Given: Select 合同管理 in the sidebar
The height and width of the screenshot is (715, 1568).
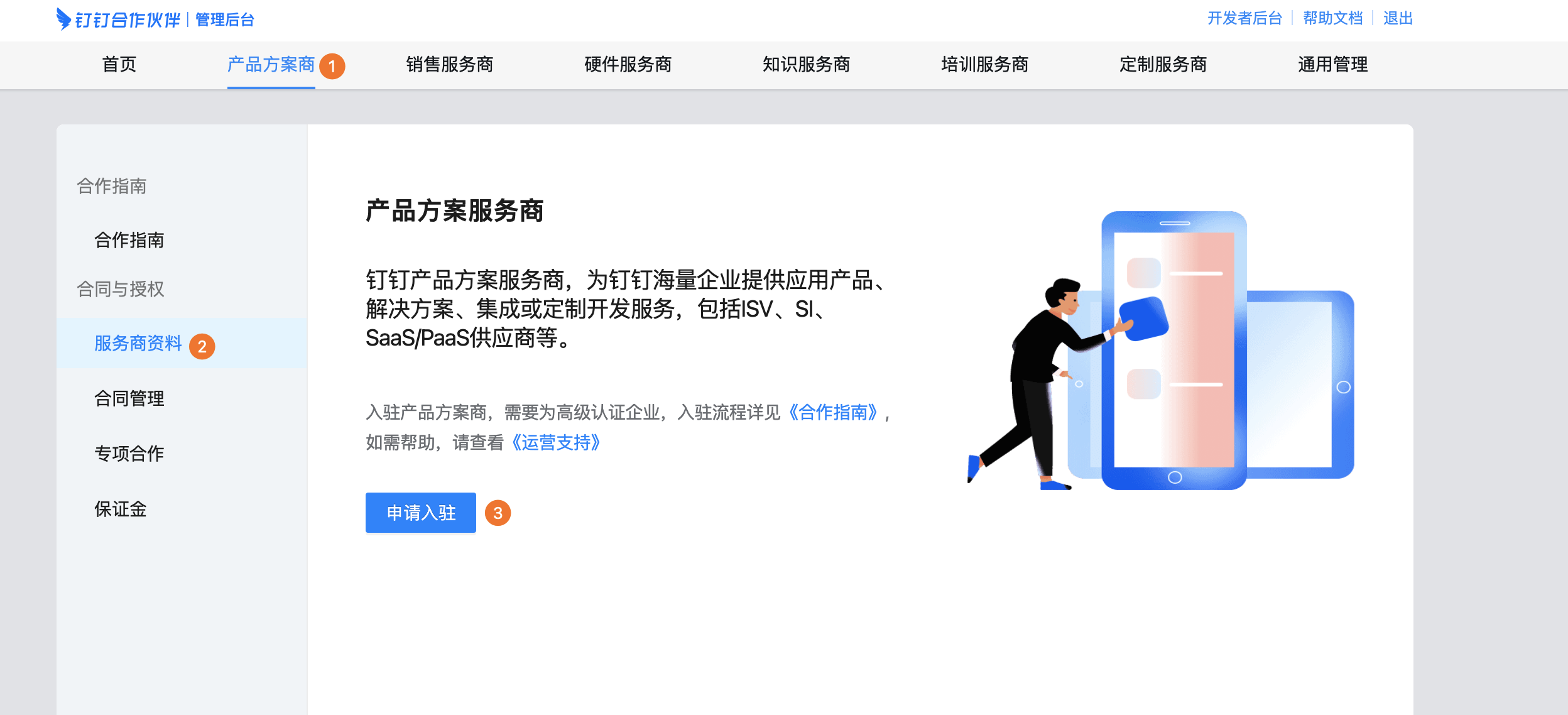Looking at the screenshot, I should 129,398.
